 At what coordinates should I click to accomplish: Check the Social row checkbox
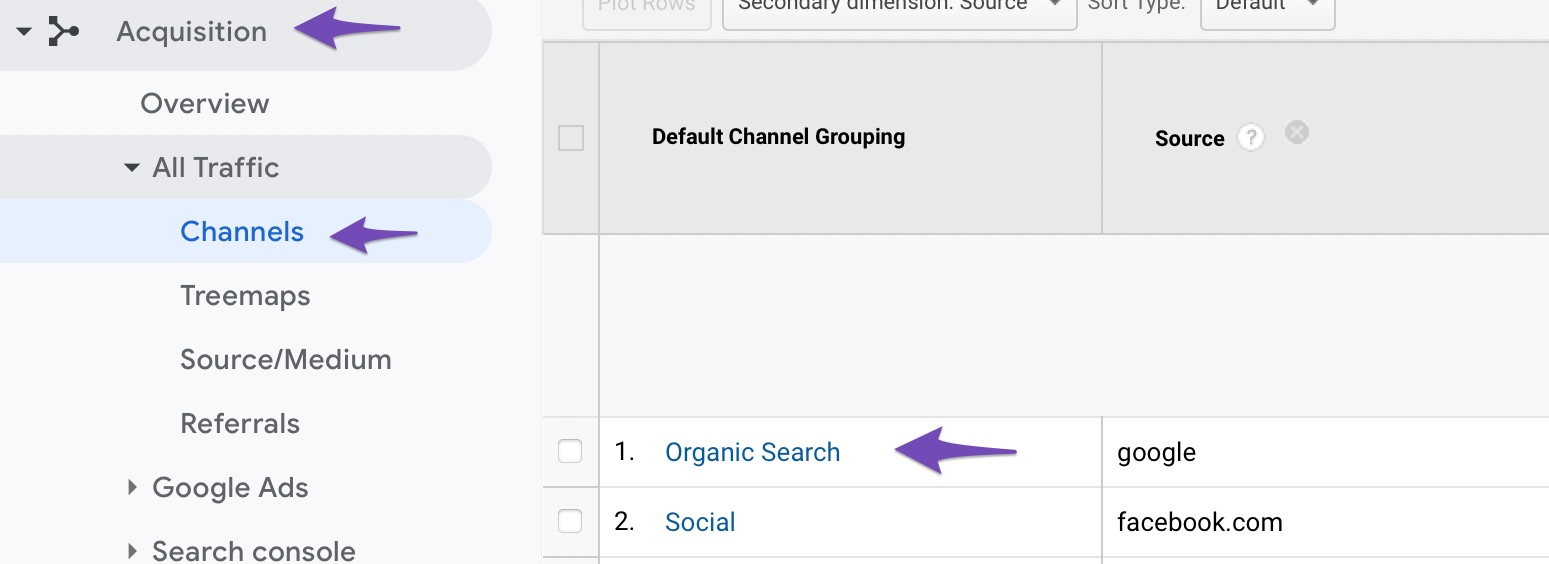[x=570, y=522]
